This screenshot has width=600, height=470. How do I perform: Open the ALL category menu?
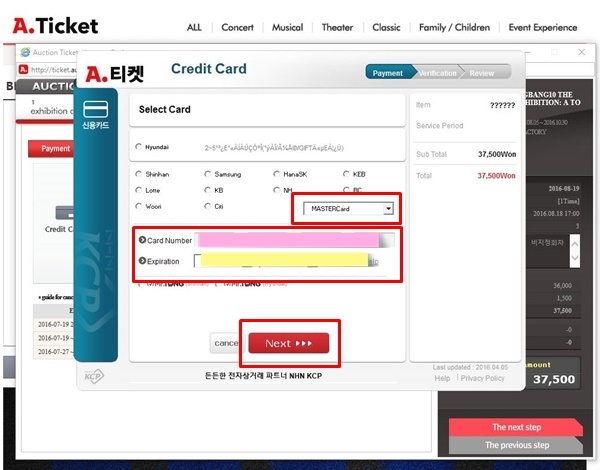pos(194,28)
